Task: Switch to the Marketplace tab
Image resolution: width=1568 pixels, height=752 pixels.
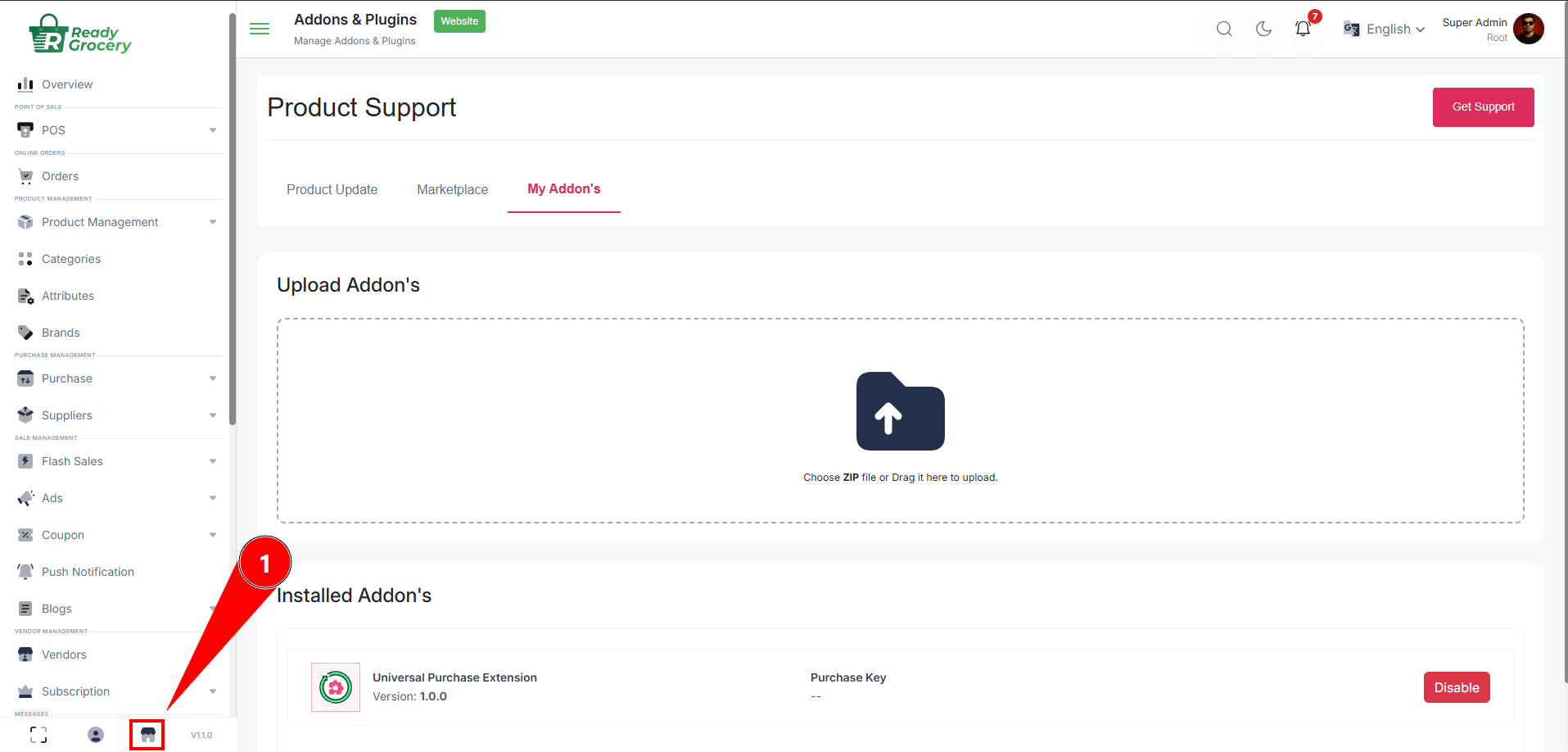Action: (x=452, y=189)
